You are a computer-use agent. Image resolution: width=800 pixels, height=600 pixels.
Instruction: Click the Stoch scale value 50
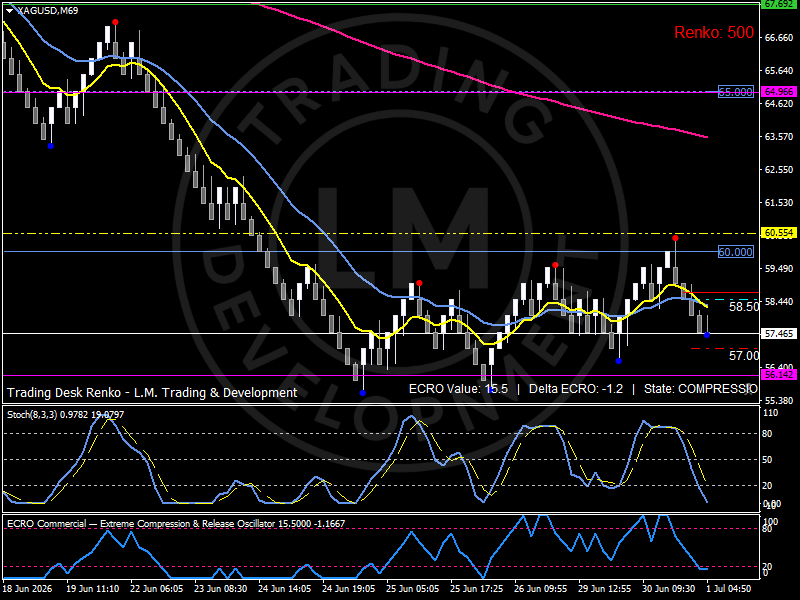[x=767, y=460]
